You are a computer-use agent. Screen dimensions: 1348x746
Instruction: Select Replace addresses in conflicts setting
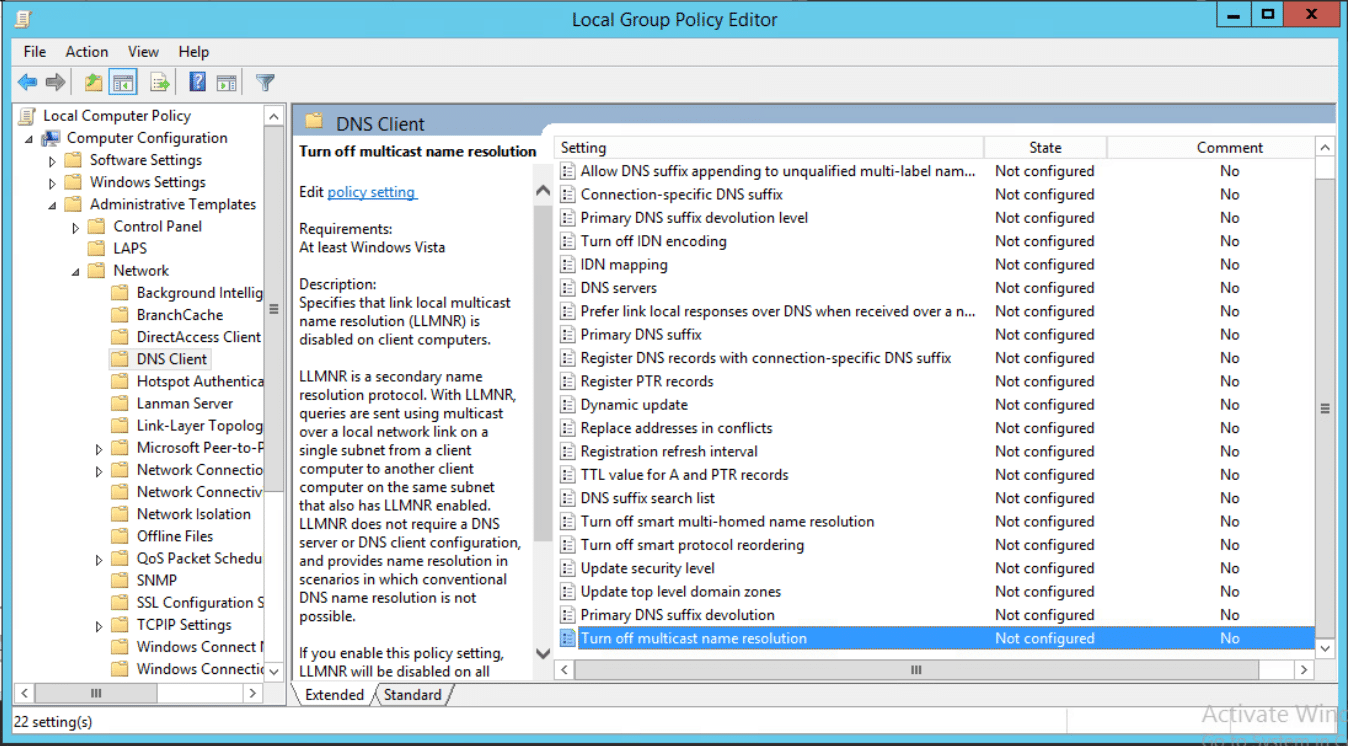[676, 428]
